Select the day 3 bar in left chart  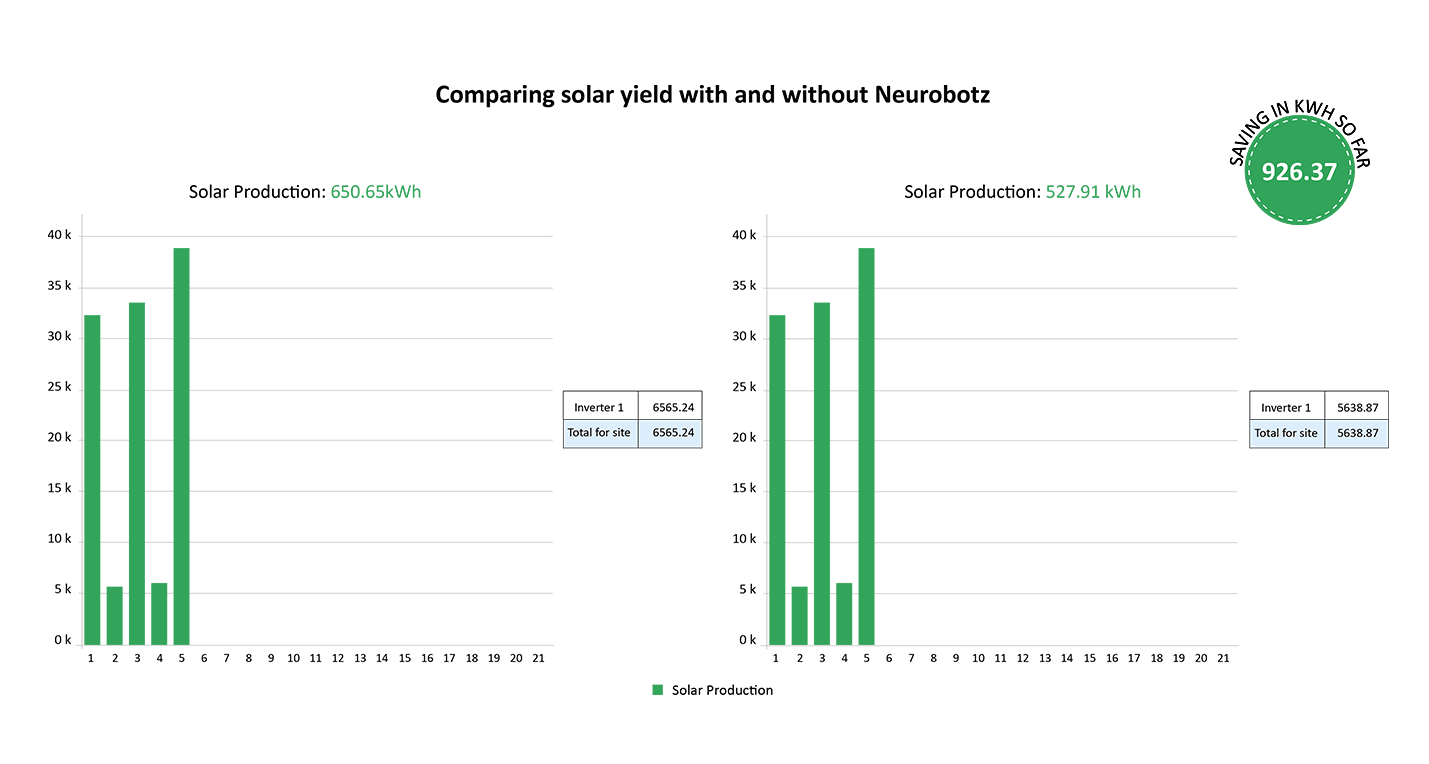click(137, 473)
